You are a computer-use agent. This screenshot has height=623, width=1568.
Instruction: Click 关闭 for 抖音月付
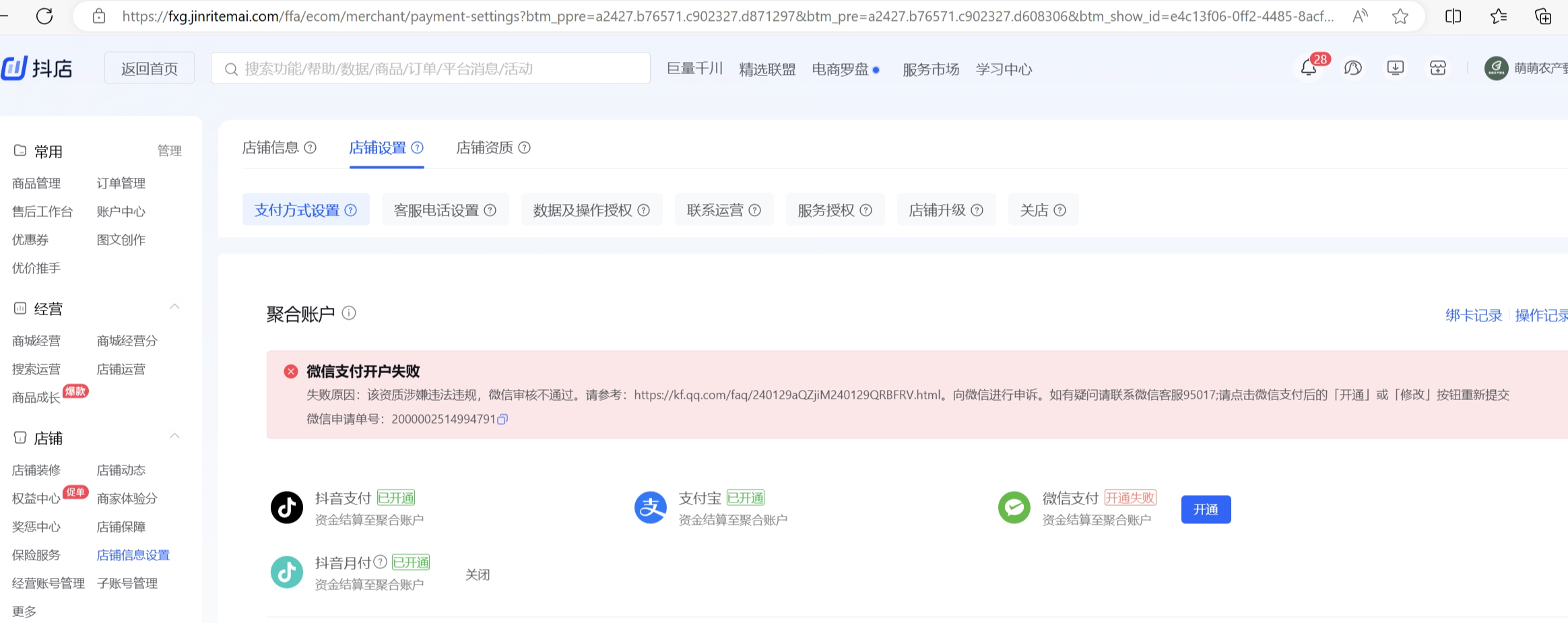478,575
